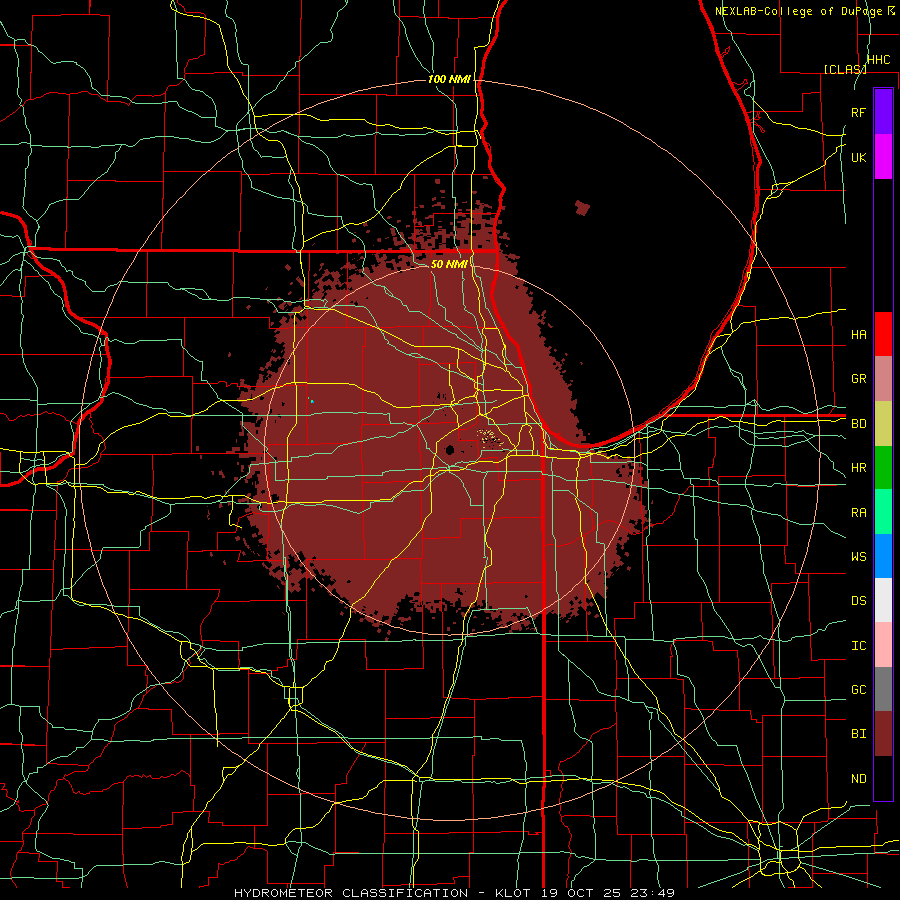Click the HYDROMETEOR CLASSIFICATION caption text
The image size is (900, 900).
(351, 893)
